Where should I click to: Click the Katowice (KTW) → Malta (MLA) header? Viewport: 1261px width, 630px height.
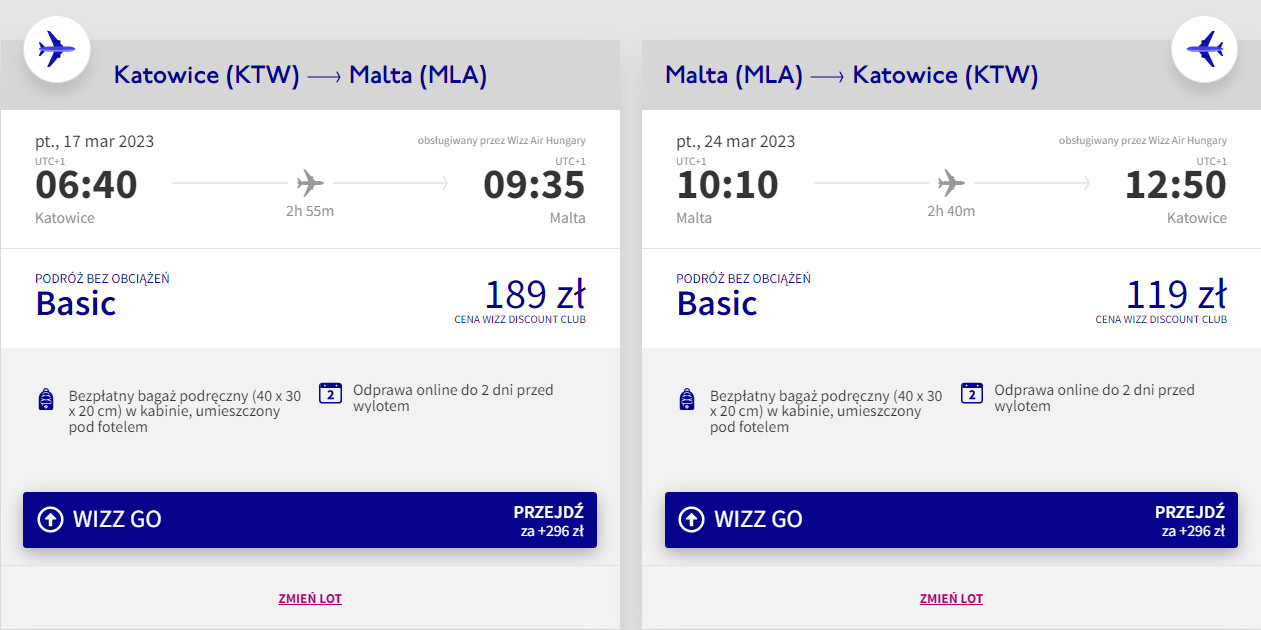pos(300,75)
